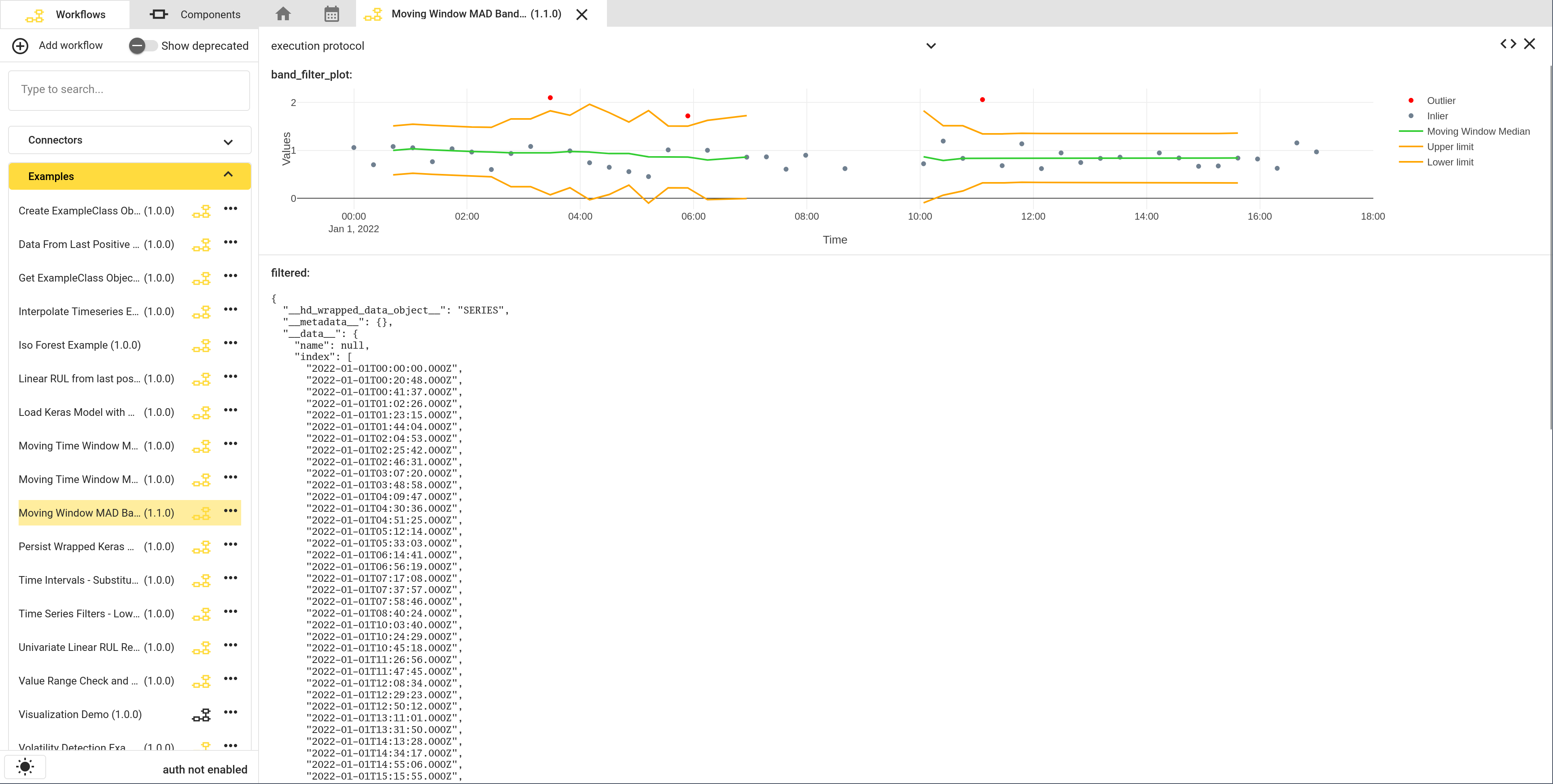Viewport: 1553px width, 784px height.
Task: Select Univariate Linear RUL Re... workflow
Action: click(x=96, y=647)
